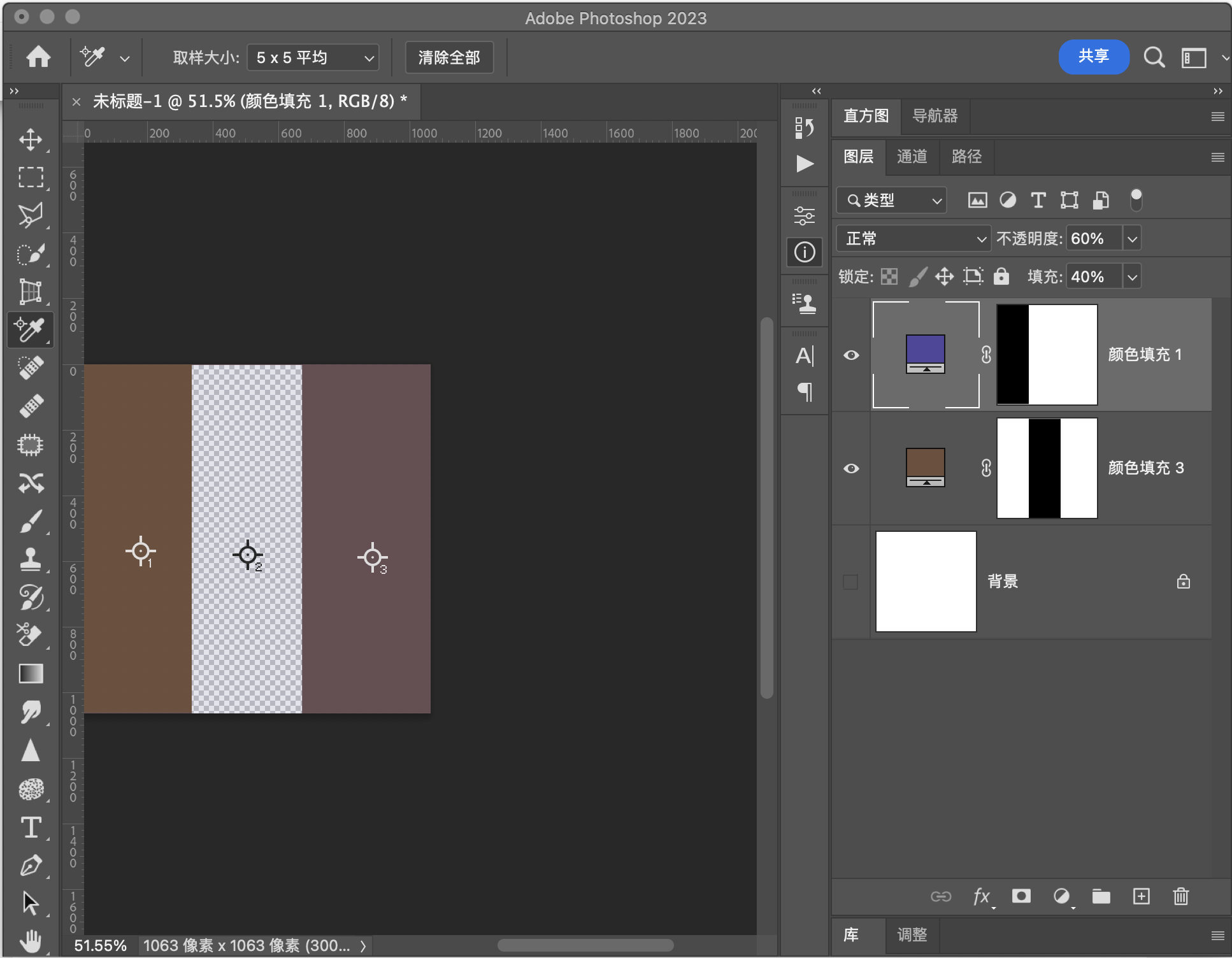
Task: Select the Spot Healing Brush tool
Action: [31, 368]
